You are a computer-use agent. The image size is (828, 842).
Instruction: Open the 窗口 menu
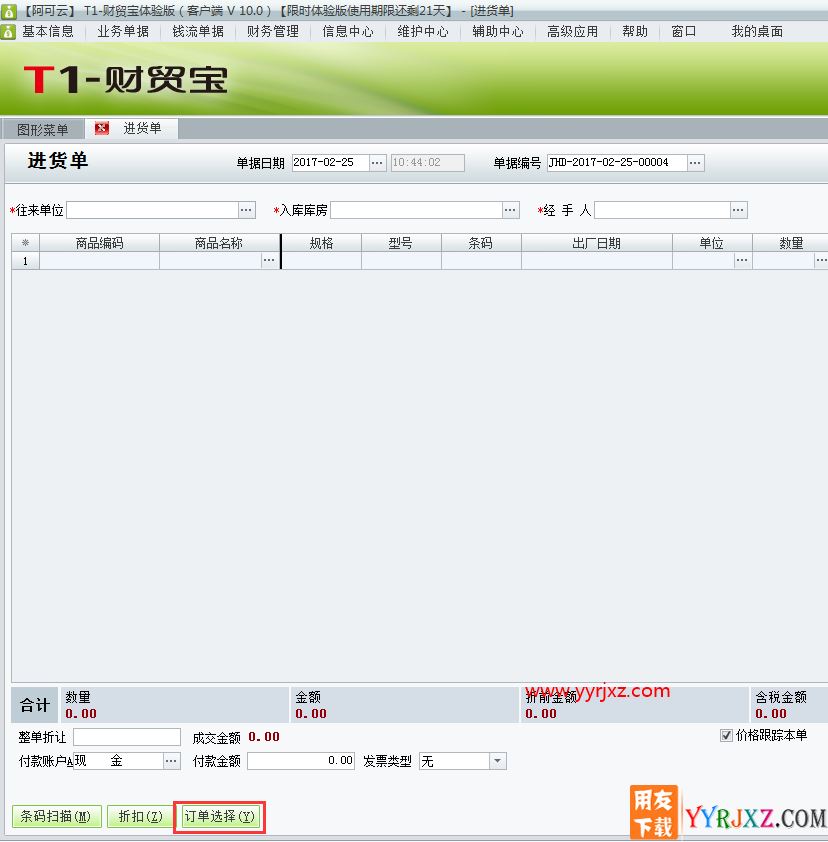(684, 32)
